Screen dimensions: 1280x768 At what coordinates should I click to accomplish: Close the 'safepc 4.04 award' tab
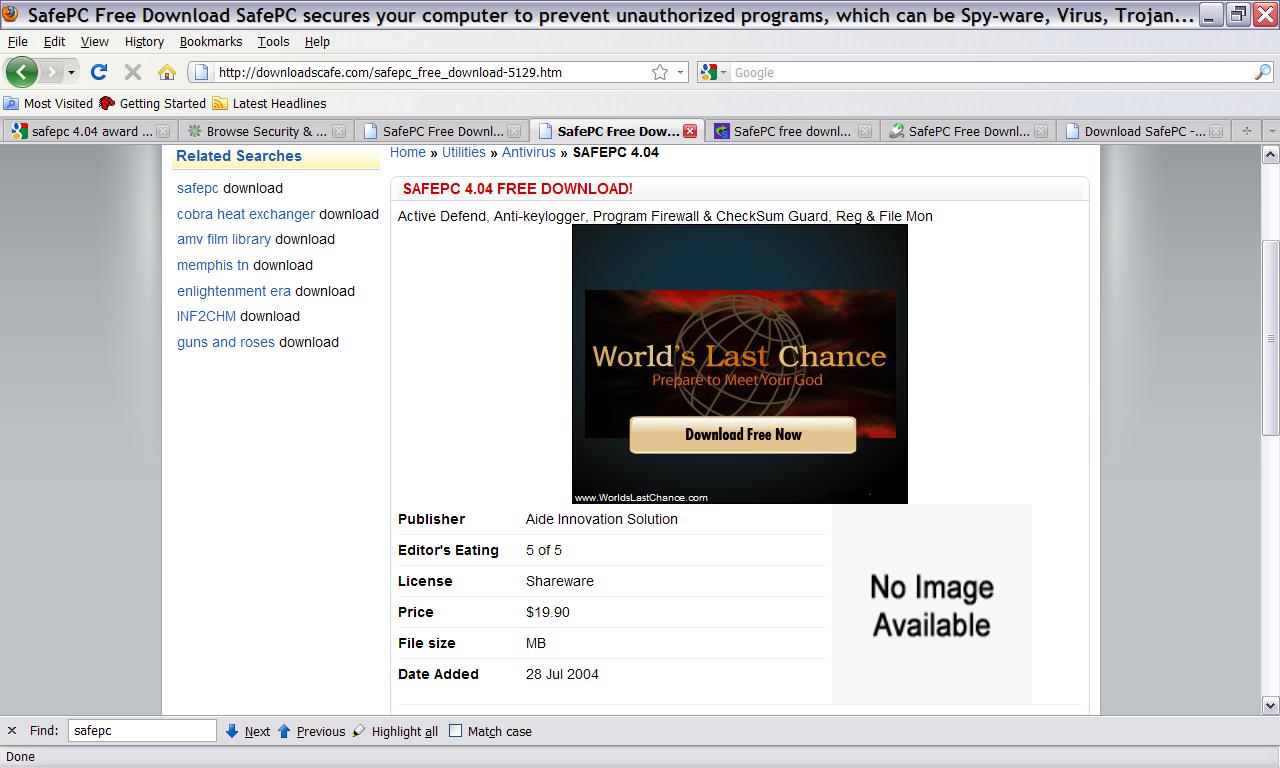(163, 131)
